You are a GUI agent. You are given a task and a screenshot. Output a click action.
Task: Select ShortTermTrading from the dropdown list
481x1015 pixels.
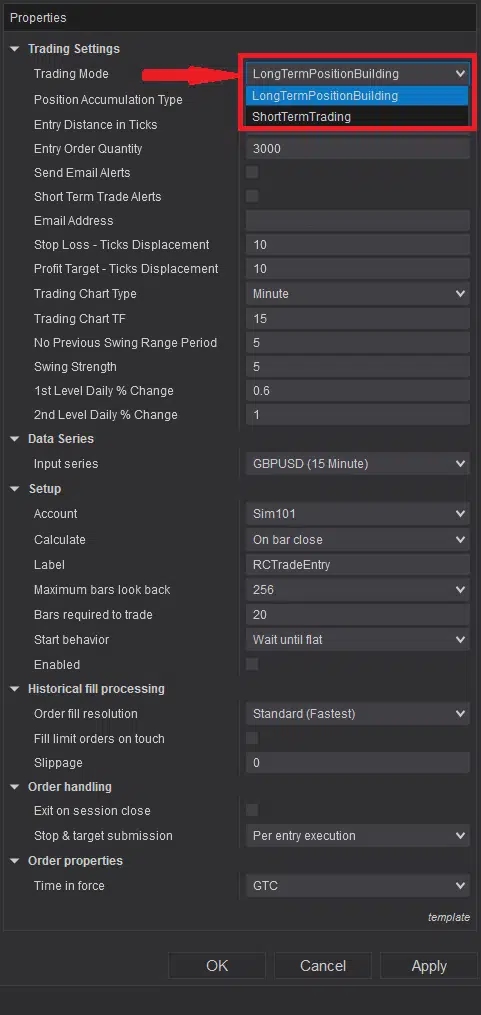pos(357,117)
